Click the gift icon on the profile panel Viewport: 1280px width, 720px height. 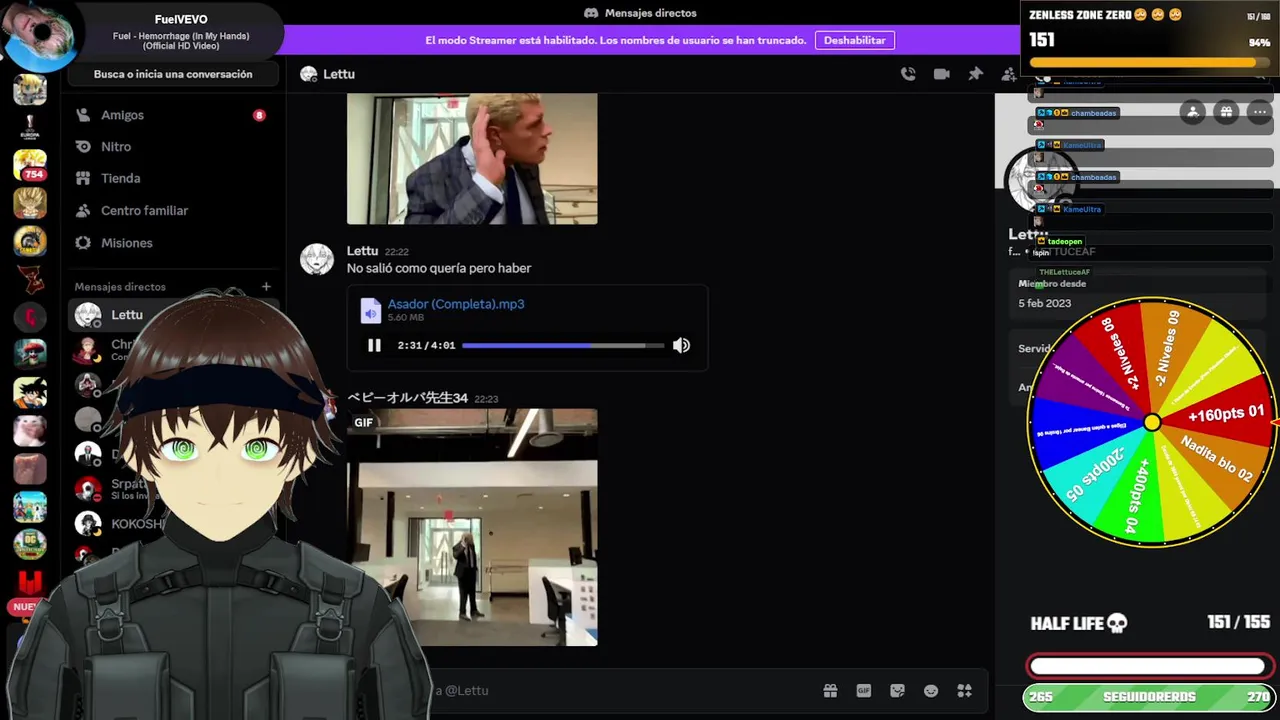click(x=1226, y=112)
